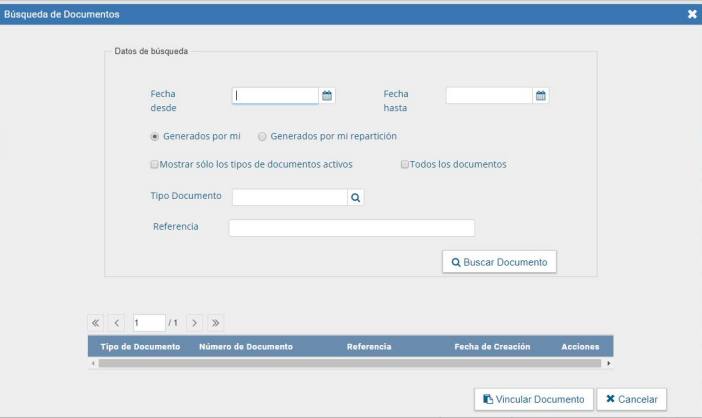
Task: Enable Mostrar sólo los tipos de documentos activos
Action: point(154,164)
